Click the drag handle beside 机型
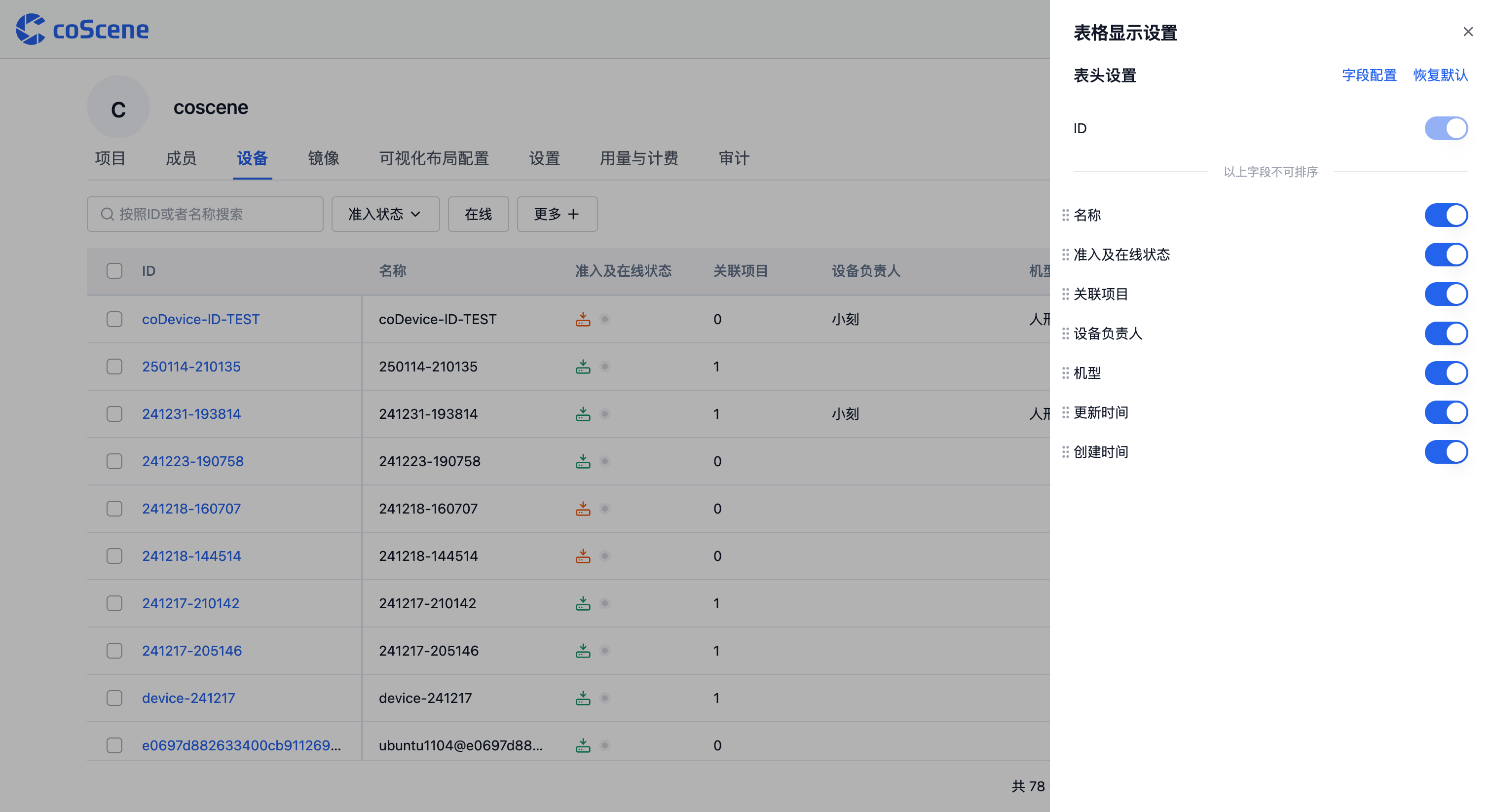This screenshot has height=812, width=1492. point(1065,373)
